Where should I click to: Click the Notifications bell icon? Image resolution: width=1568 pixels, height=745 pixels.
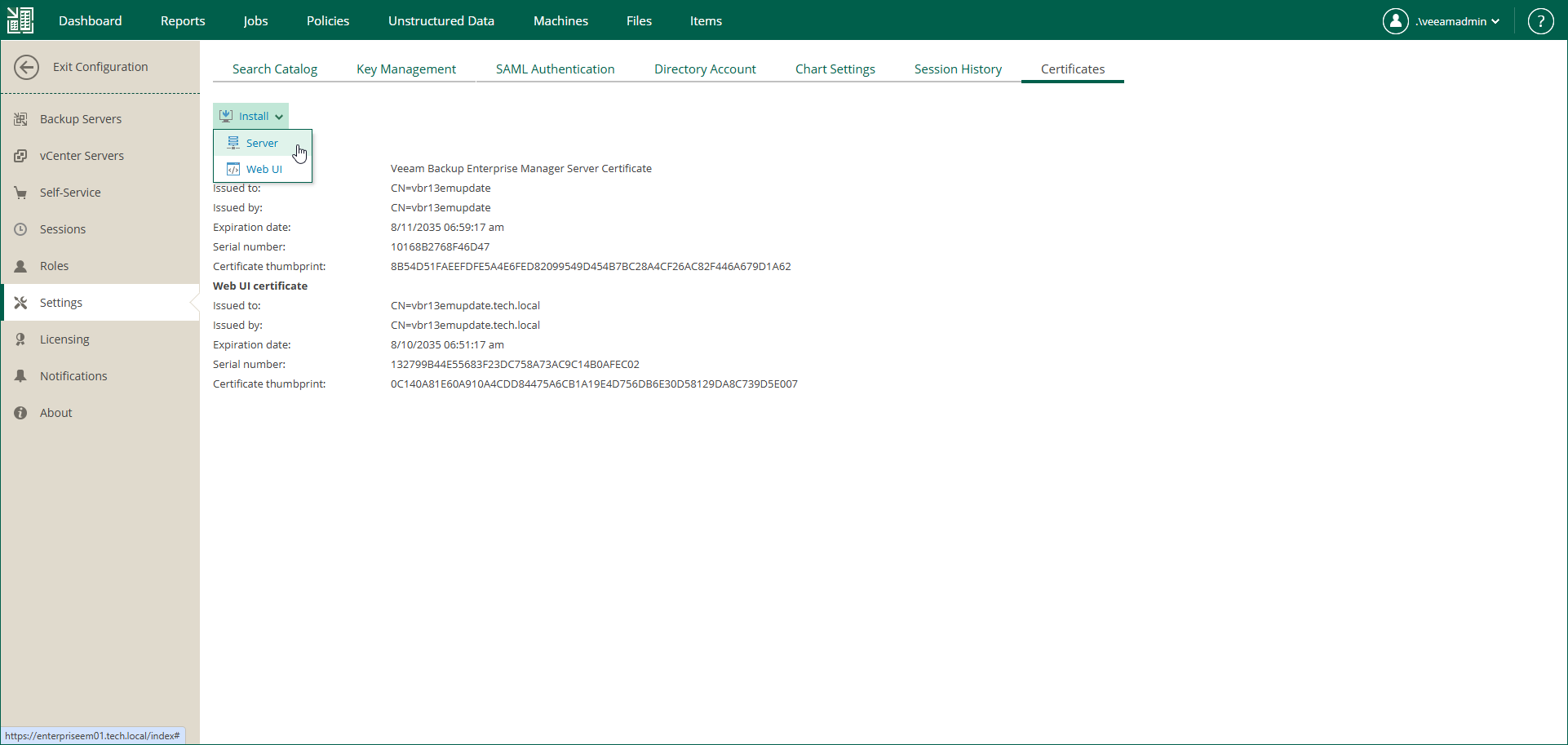[x=20, y=375]
